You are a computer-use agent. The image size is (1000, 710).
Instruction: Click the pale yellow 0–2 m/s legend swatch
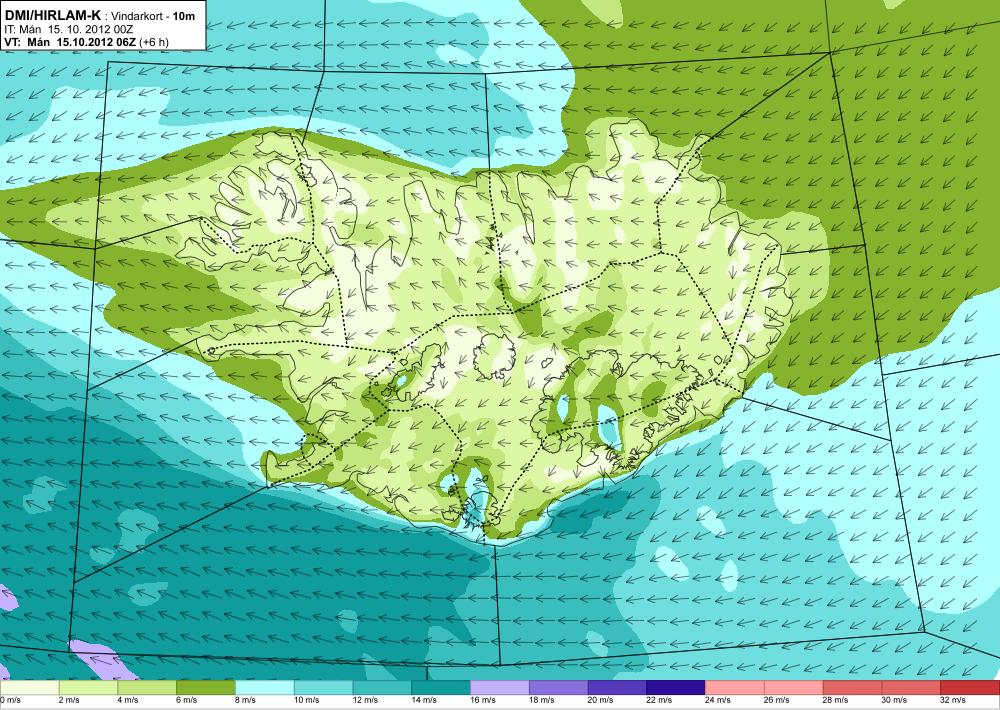tap(29, 688)
